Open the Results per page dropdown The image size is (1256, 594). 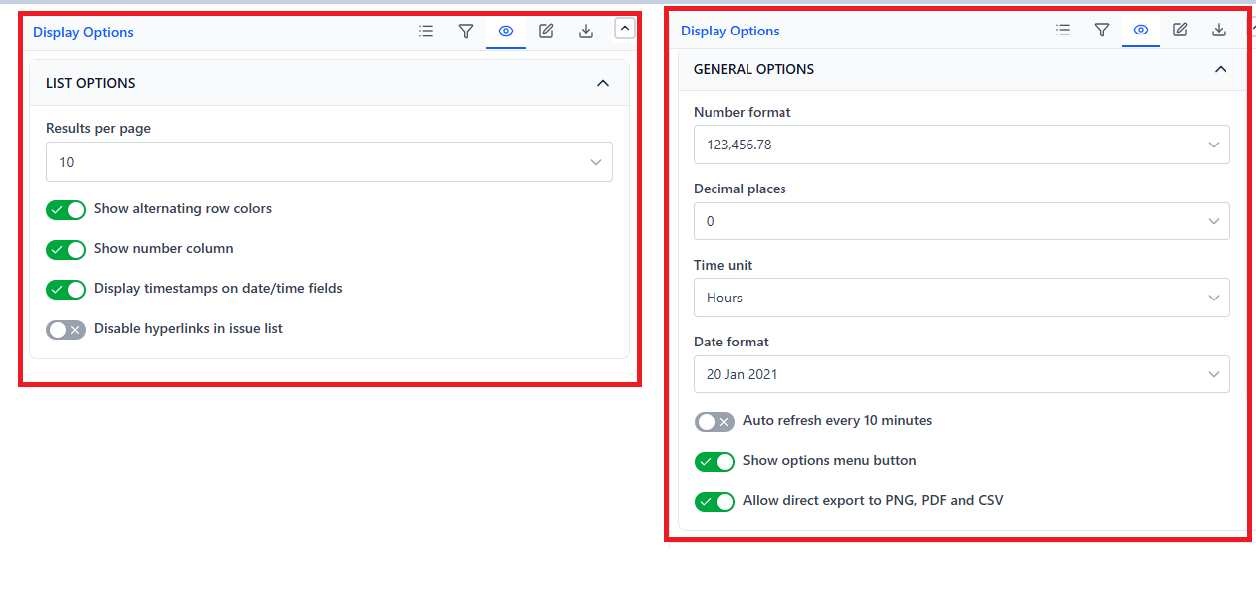point(329,162)
